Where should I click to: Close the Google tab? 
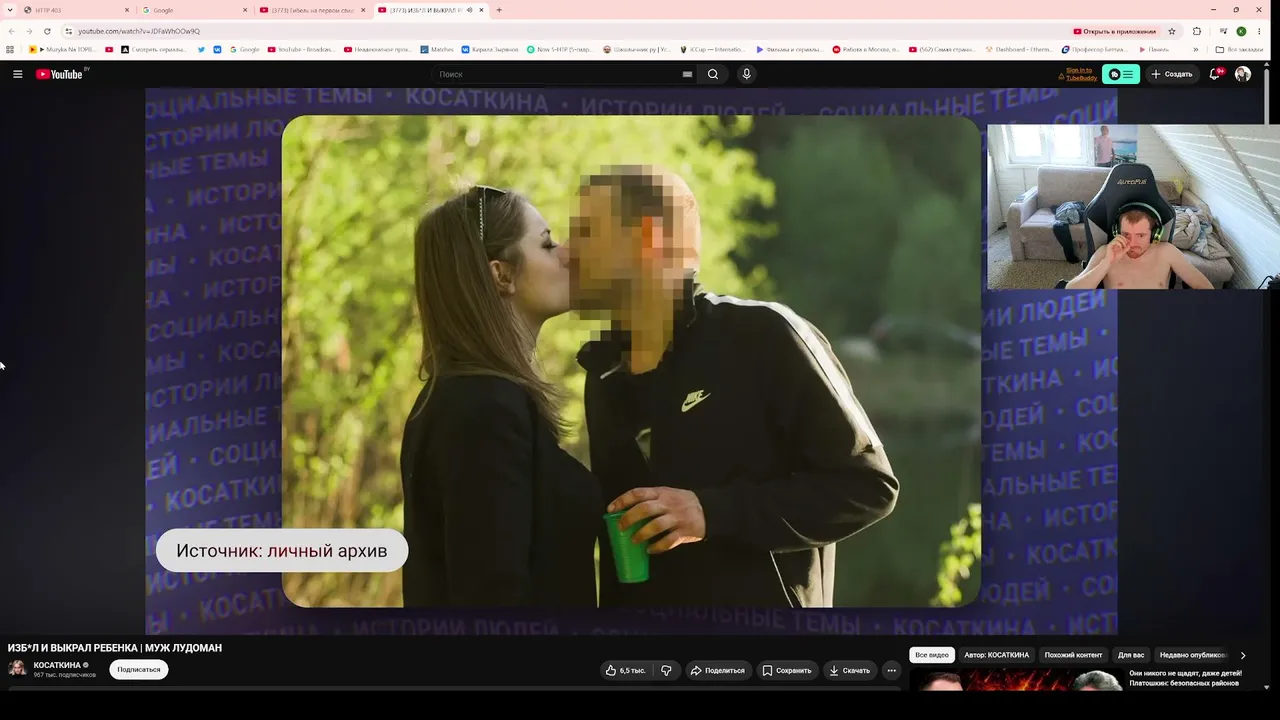tap(245, 10)
